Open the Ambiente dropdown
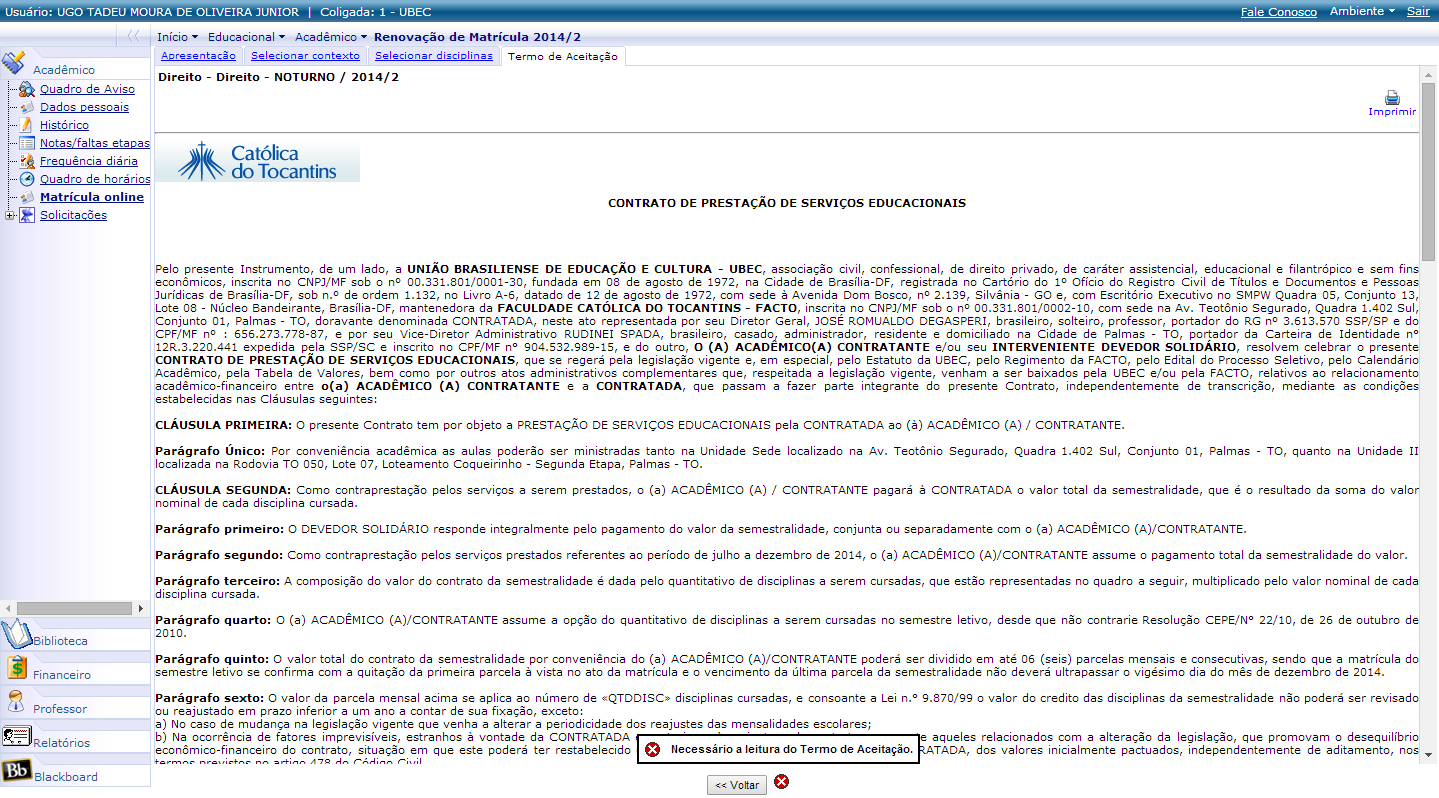This screenshot has width=1439, height=798. 1362,11
